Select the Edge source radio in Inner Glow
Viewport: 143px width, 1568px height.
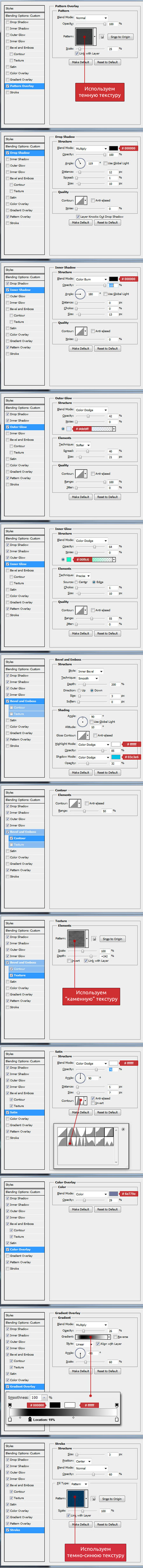[94, 582]
